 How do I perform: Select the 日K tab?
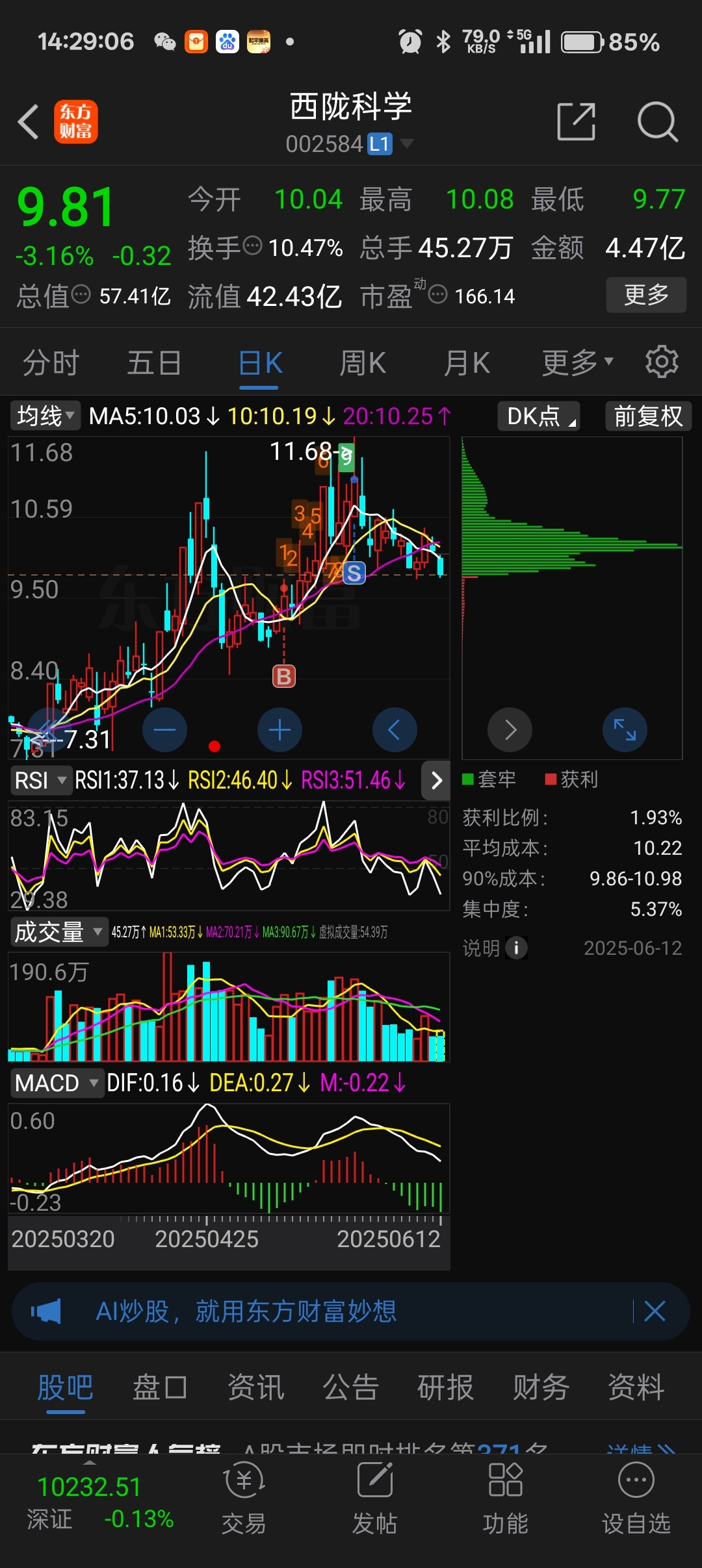[259, 362]
